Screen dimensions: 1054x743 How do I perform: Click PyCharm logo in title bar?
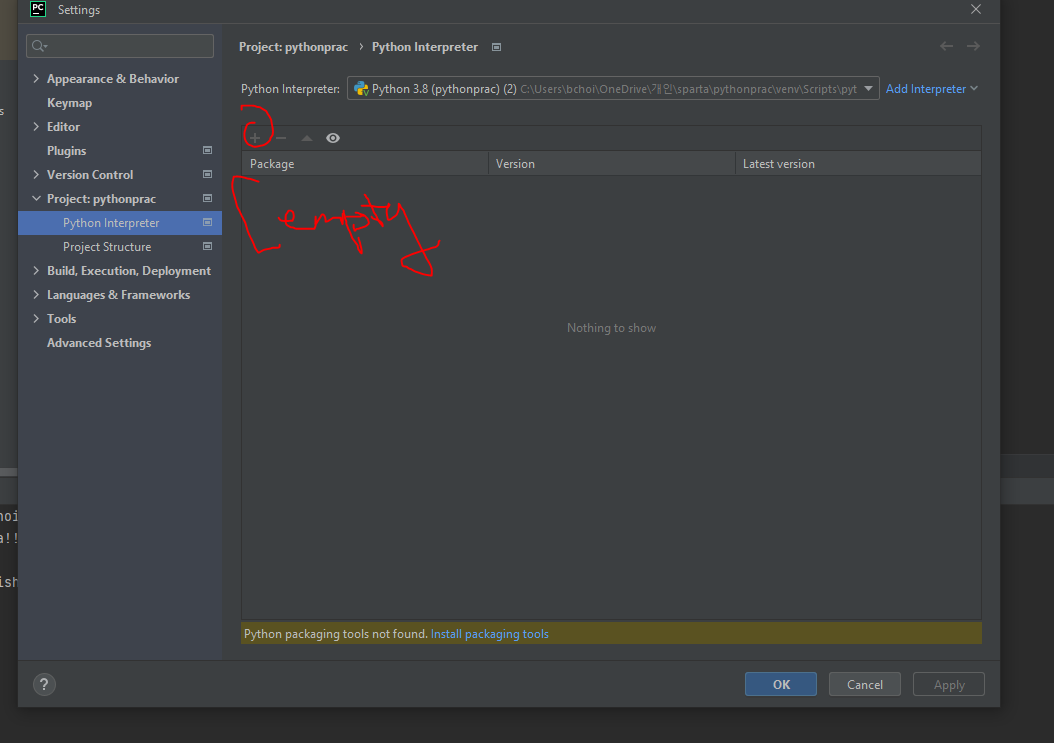38,9
